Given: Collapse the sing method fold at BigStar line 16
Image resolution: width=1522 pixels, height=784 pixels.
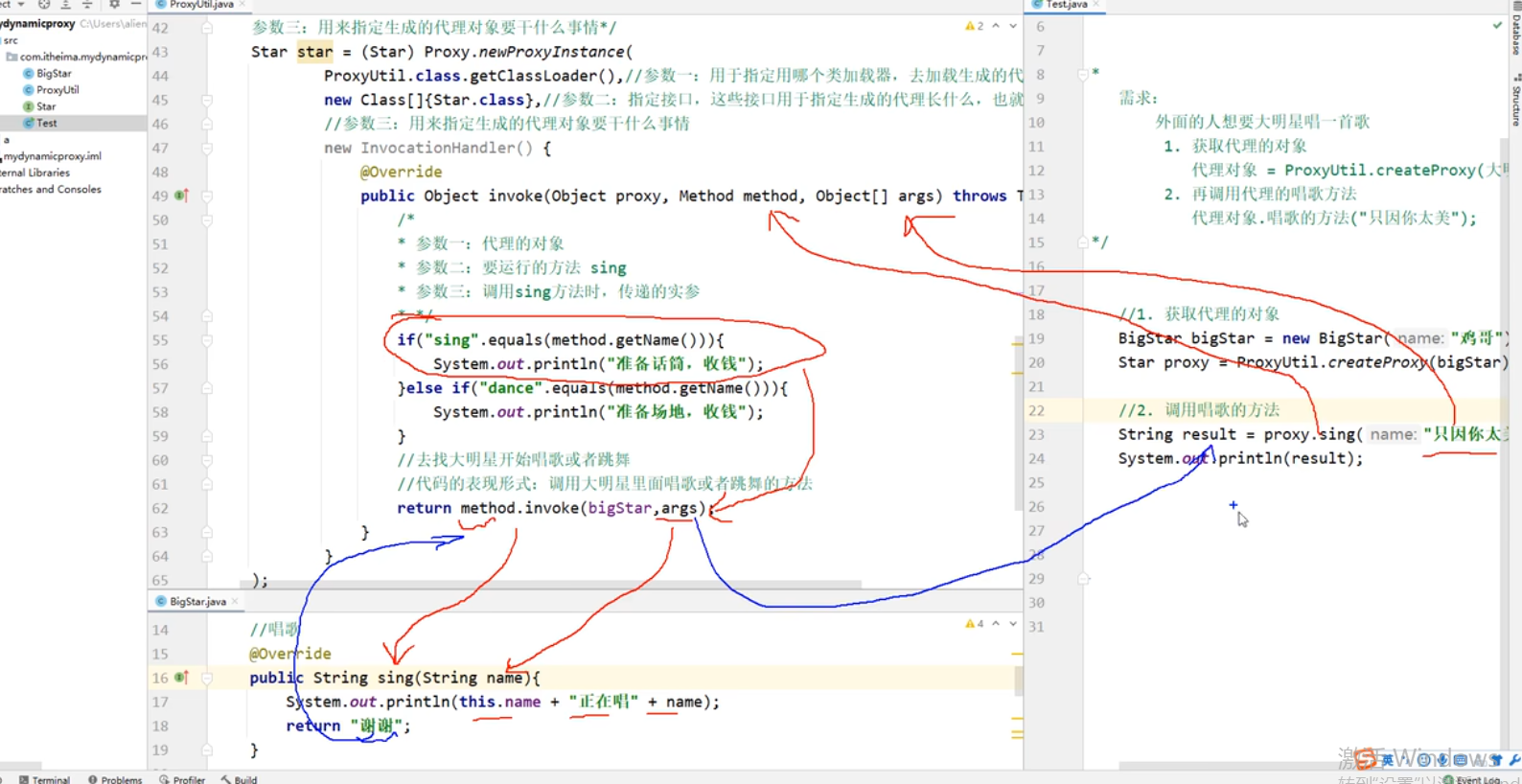Looking at the screenshot, I should click(x=207, y=678).
